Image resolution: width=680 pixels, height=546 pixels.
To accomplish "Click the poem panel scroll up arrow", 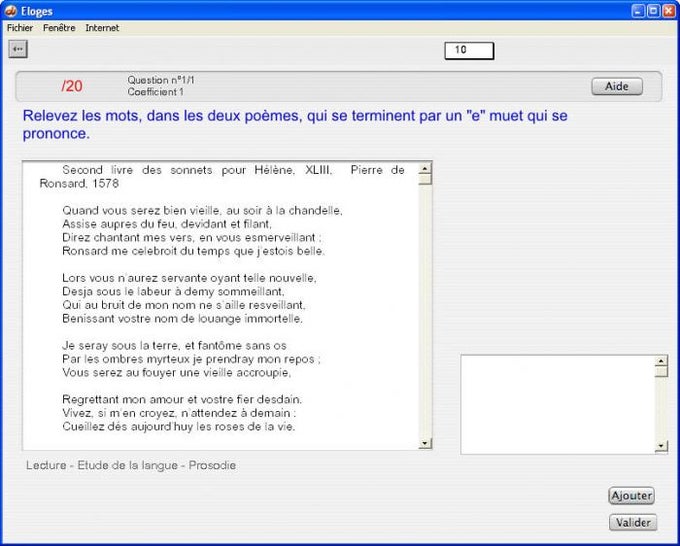I will (x=425, y=169).
